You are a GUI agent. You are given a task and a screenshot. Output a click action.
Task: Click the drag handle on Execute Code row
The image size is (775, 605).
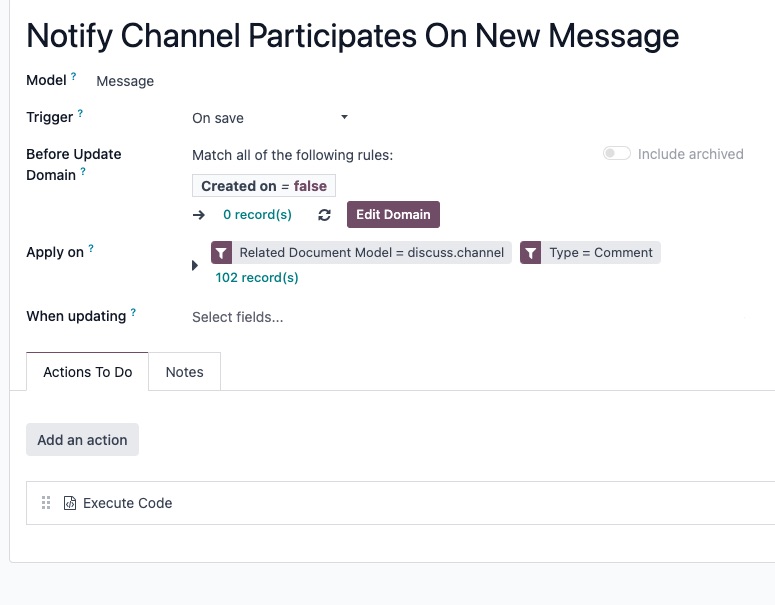click(46, 503)
